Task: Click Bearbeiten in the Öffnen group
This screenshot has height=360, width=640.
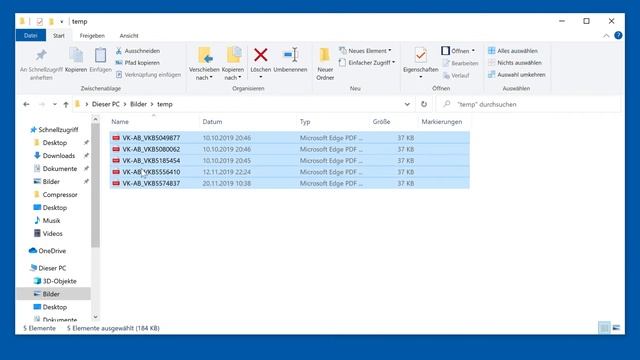Action: (460, 63)
